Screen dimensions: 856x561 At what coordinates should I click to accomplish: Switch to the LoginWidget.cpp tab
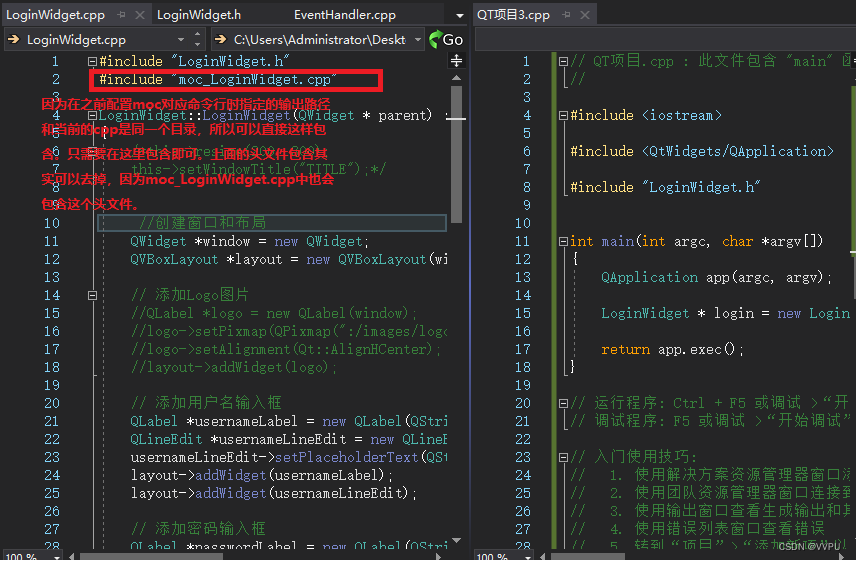coord(55,15)
